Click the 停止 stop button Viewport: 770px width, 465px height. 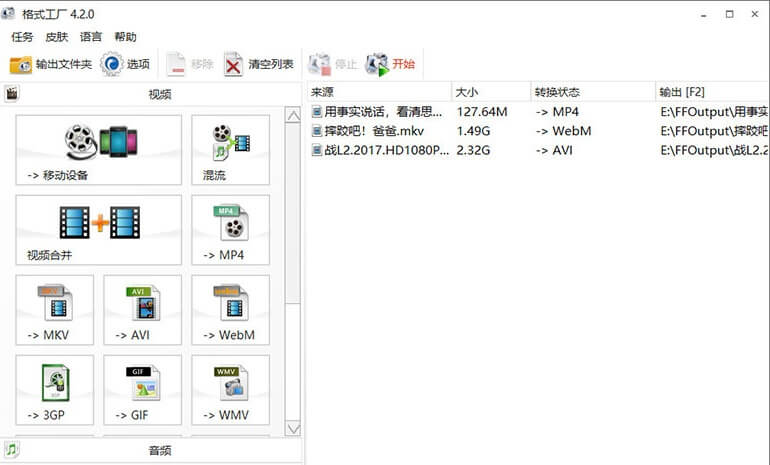pyautogui.click(x=332, y=64)
